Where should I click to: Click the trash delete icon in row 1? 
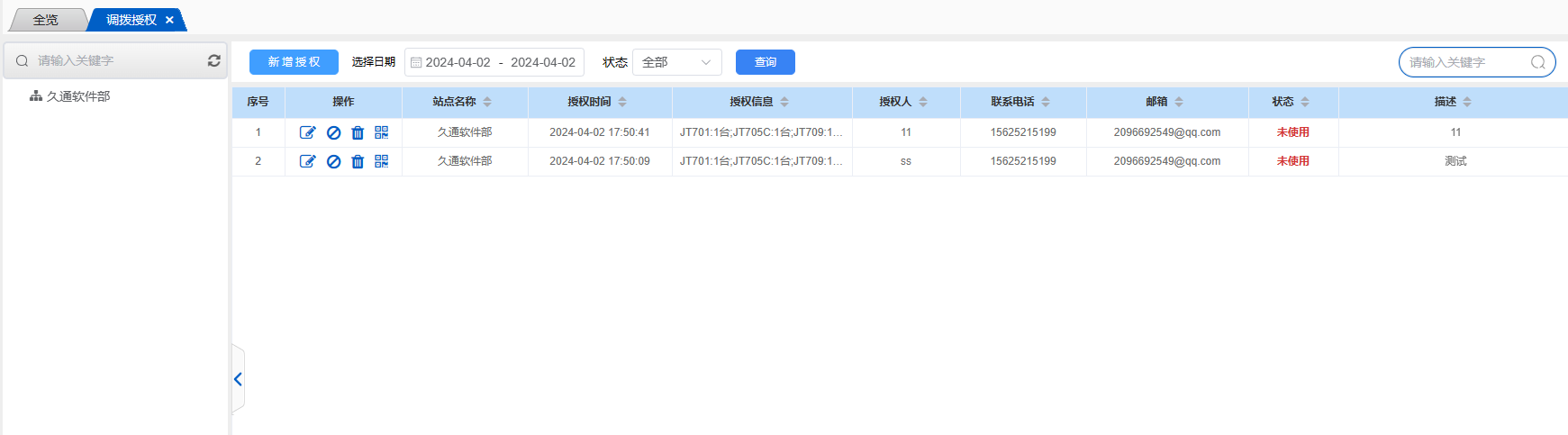[x=358, y=132]
